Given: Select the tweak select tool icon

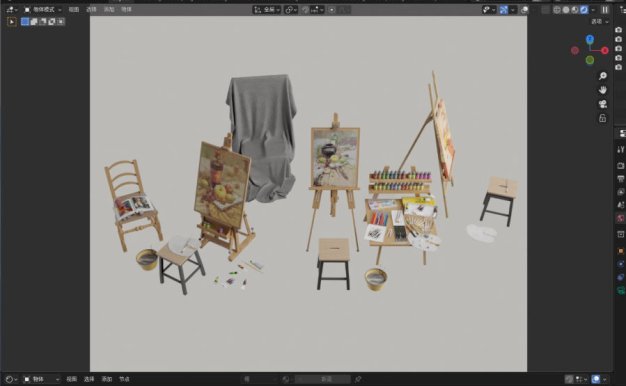Looking at the screenshot, I should pos(12,22).
